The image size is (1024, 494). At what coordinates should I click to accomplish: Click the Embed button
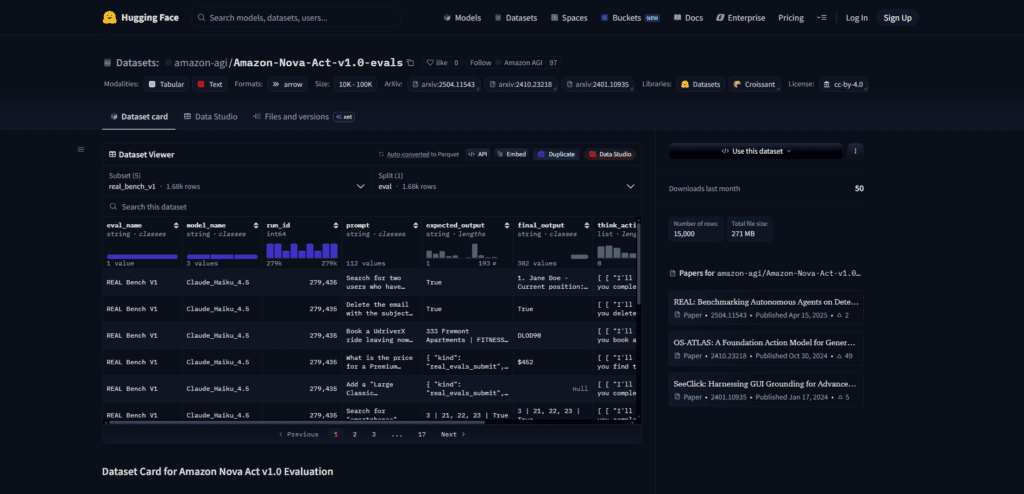tap(511, 154)
